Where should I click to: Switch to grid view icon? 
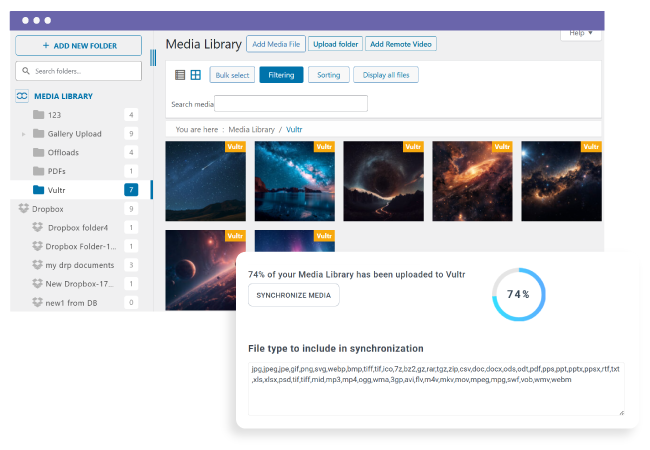(196, 75)
